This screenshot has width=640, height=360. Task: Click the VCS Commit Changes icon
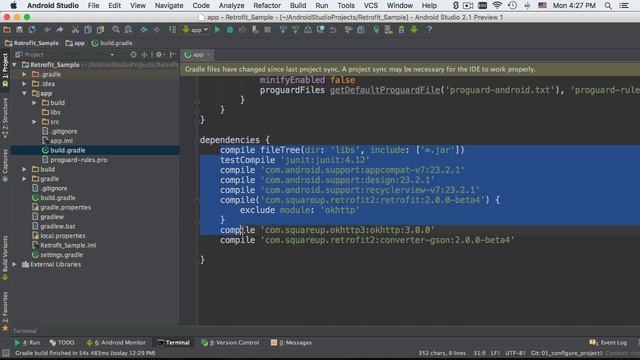coord(295,30)
